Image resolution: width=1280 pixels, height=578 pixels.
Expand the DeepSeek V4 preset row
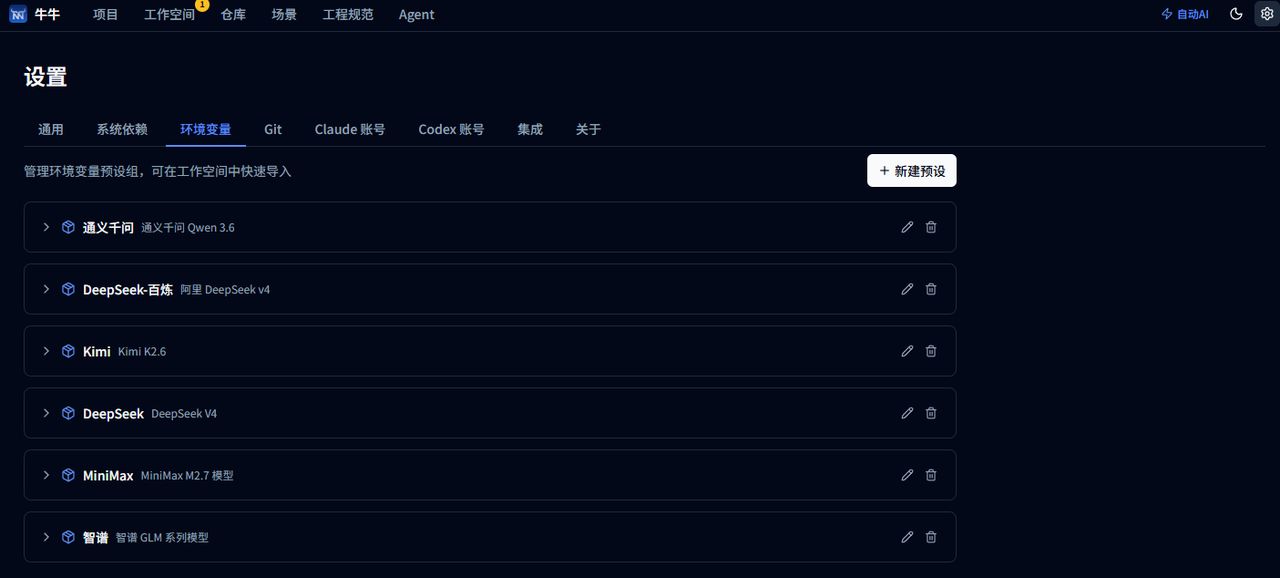click(x=46, y=413)
